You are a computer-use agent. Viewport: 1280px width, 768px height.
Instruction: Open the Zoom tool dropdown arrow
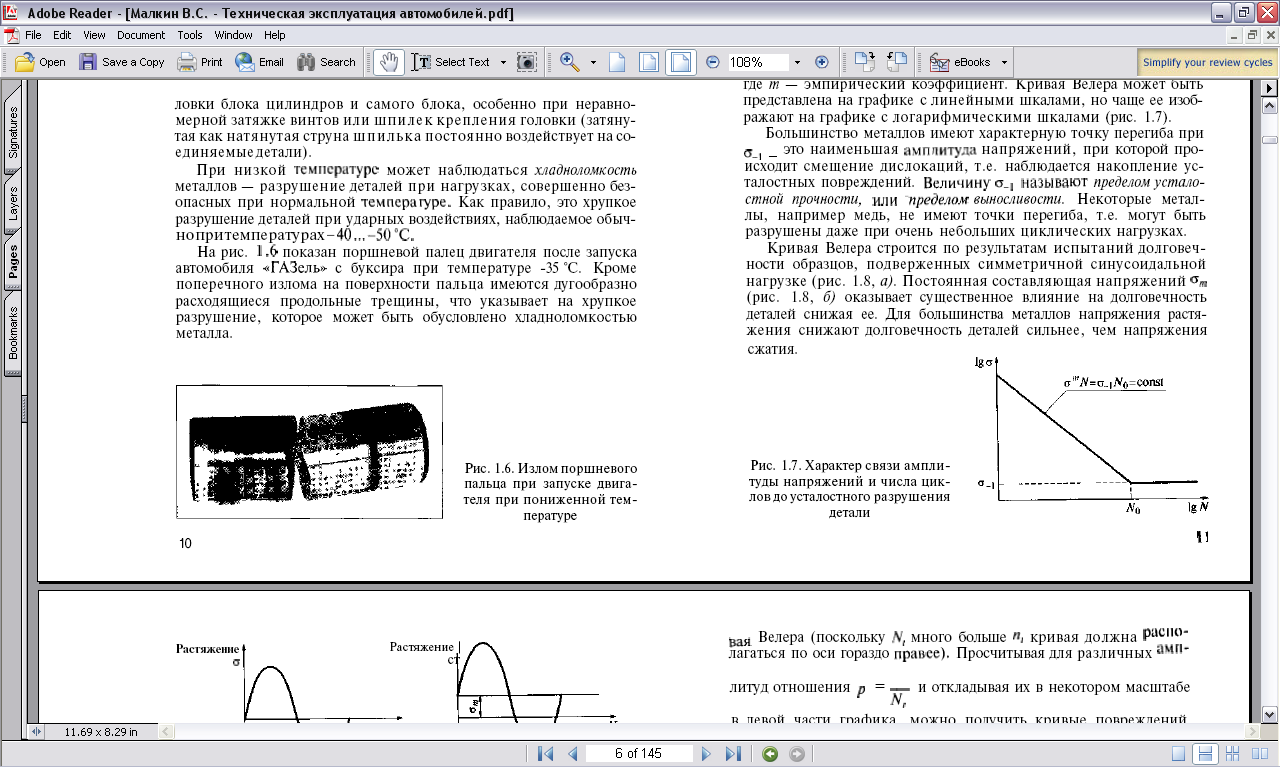pyautogui.click(x=593, y=62)
